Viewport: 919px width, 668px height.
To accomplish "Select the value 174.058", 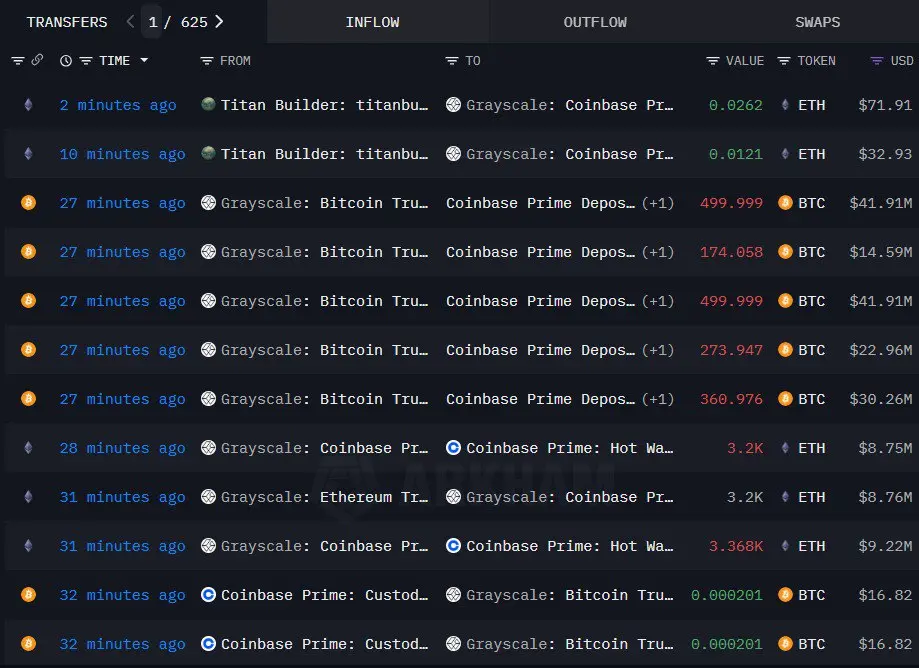I will coord(731,252).
